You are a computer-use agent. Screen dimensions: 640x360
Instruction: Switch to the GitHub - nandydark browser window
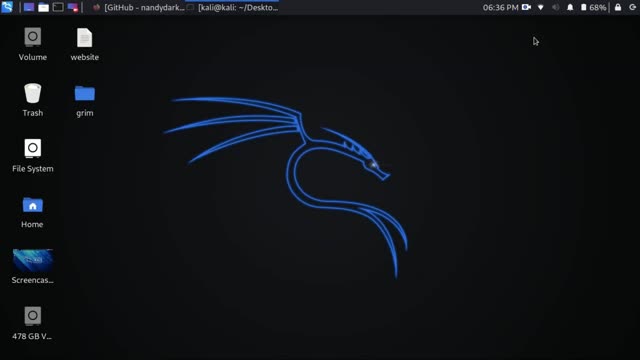138,7
